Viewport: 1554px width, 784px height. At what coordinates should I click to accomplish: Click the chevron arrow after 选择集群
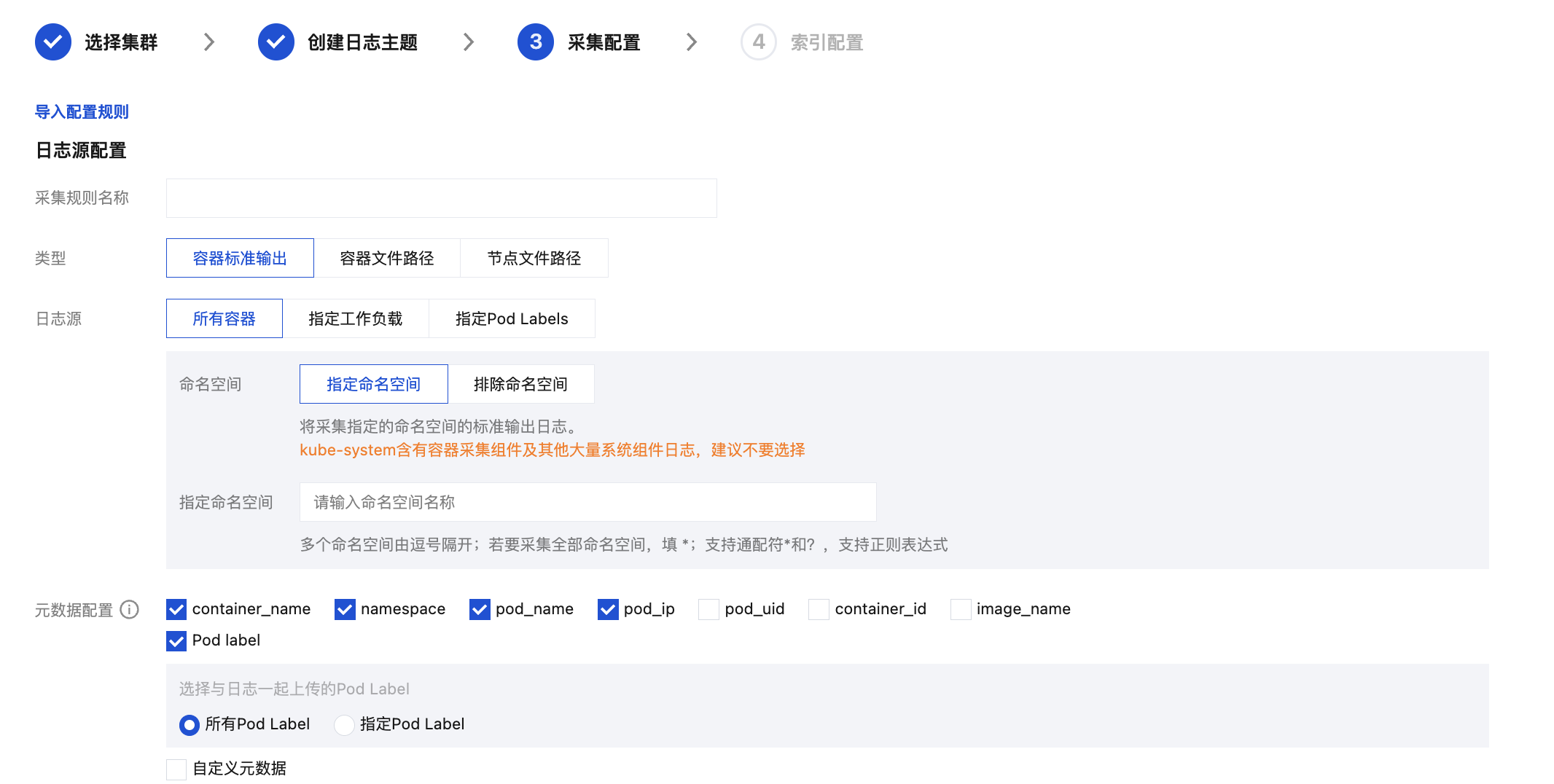point(209,42)
